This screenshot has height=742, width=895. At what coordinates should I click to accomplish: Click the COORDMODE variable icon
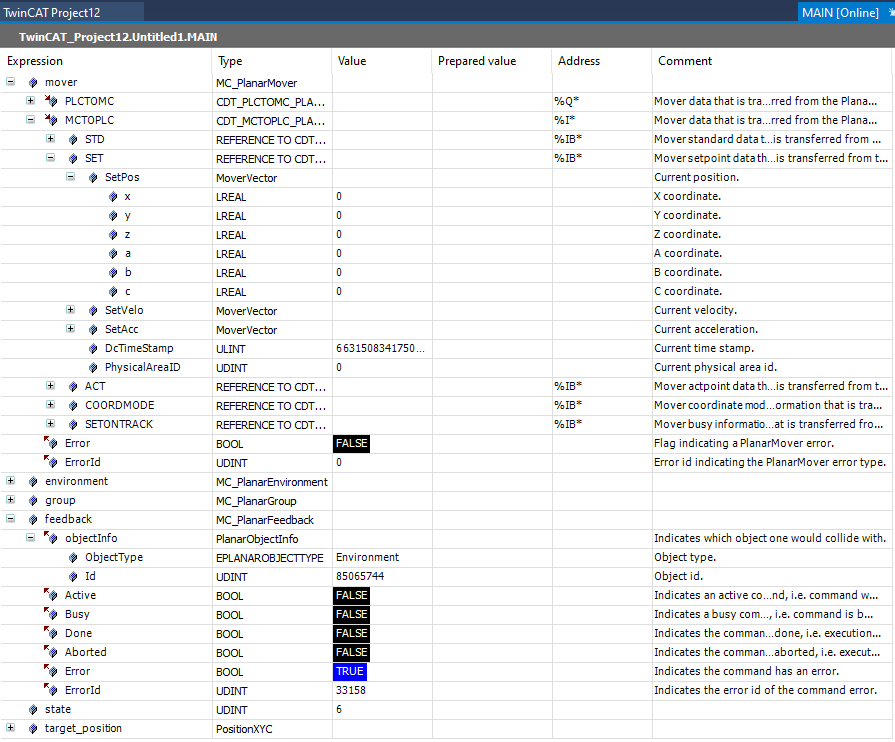coord(73,405)
